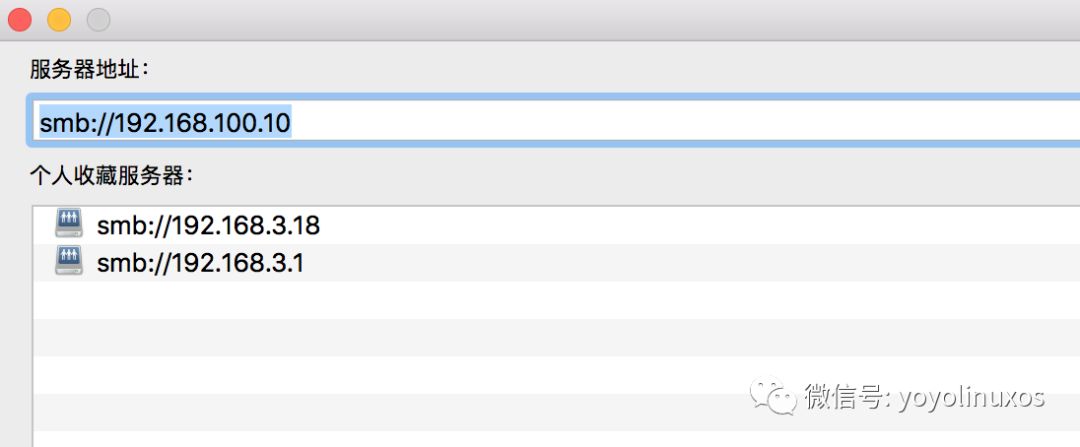The height and width of the screenshot is (447, 1080).
Task: Click the grayed-out zoom window button
Action: [x=98, y=19]
